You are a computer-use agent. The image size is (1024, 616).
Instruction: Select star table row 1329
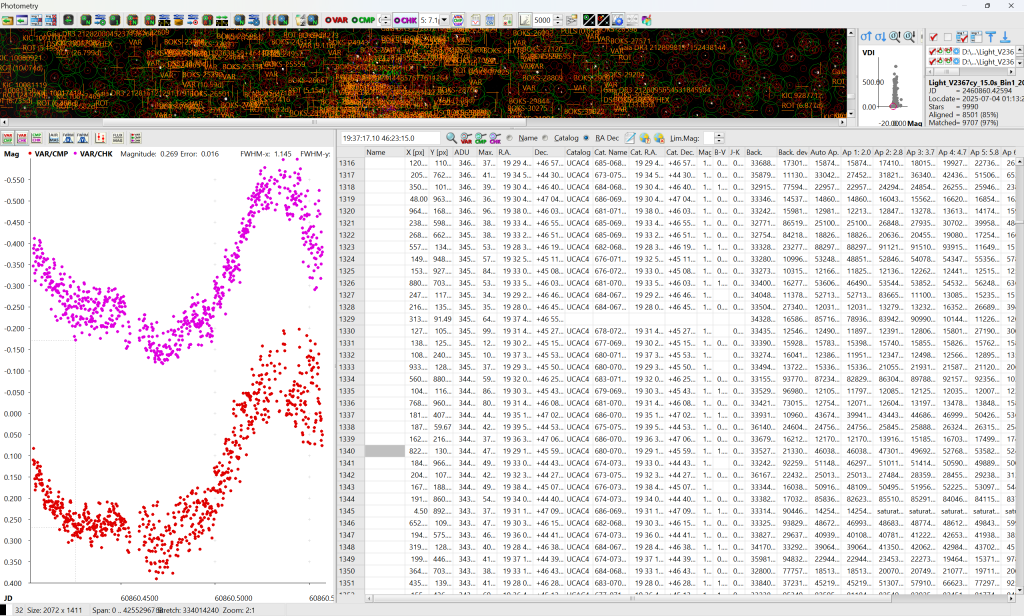[x=676, y=319]
